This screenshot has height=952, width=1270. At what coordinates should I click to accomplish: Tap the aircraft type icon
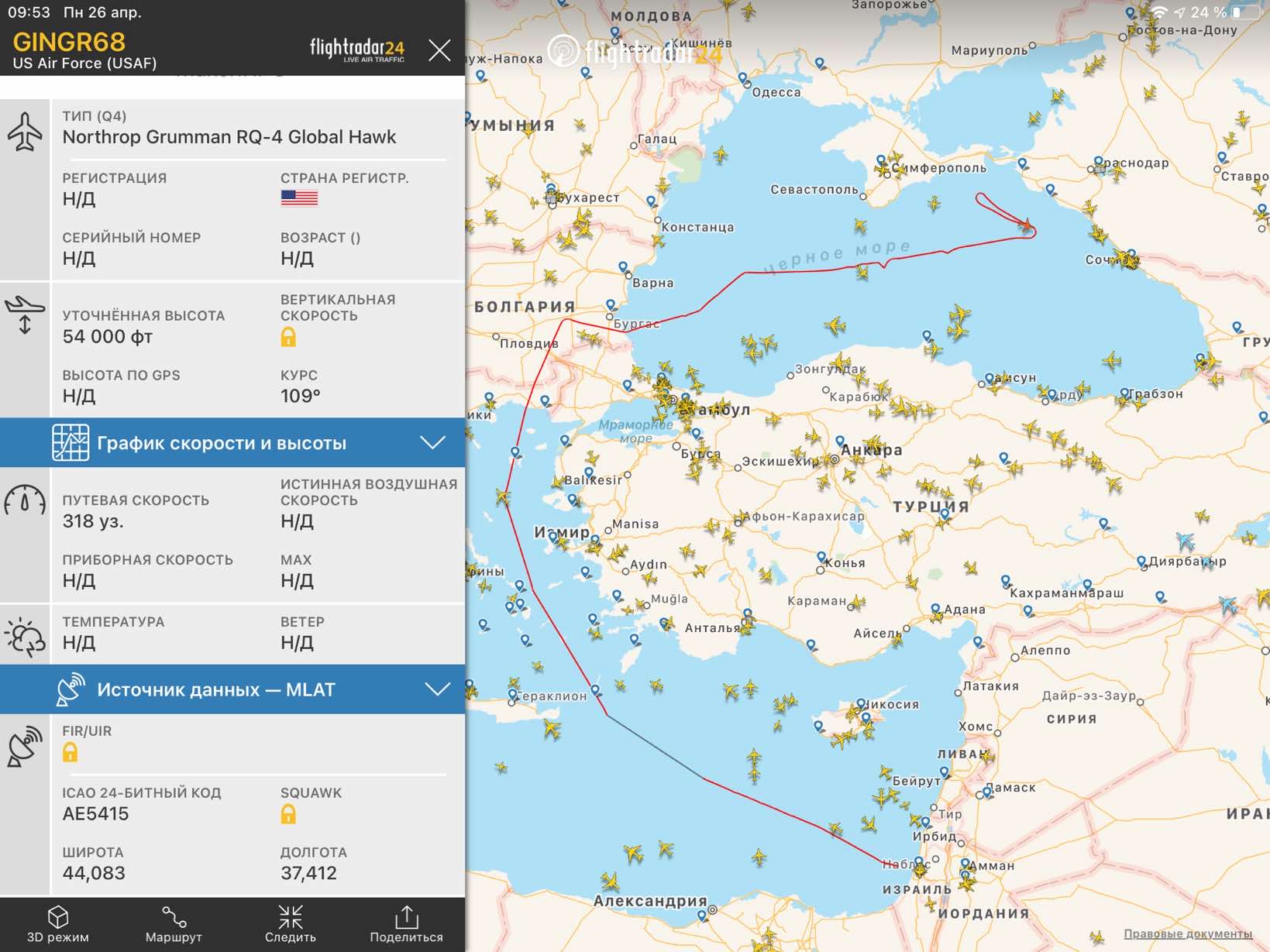tap(25, 132)
